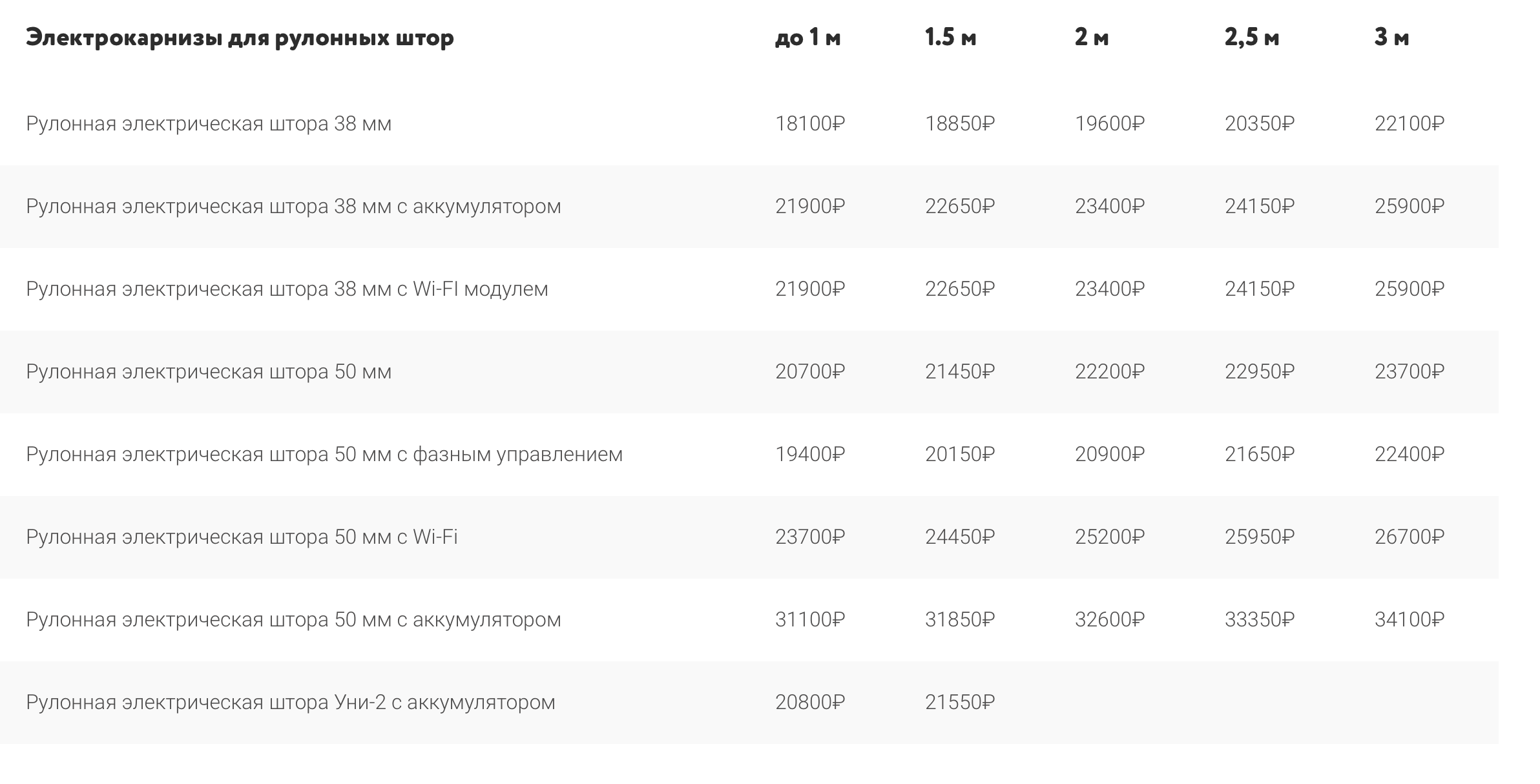The height and width of the screenshot is (784, 1540).
Task: Click the 'Электрокарнизы для рулонных штор' heading
Action: click(240, 37)
